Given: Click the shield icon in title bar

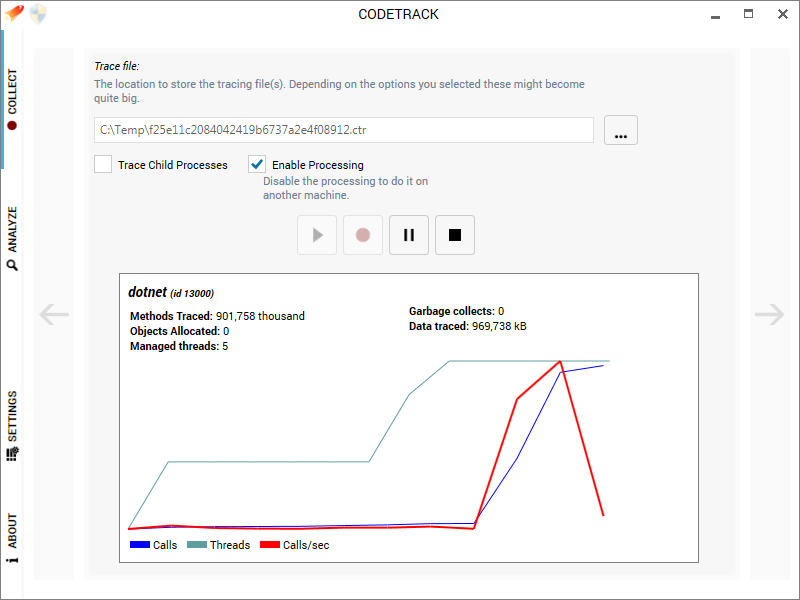Looking at the screenshot, I should [x=38, y=14].
